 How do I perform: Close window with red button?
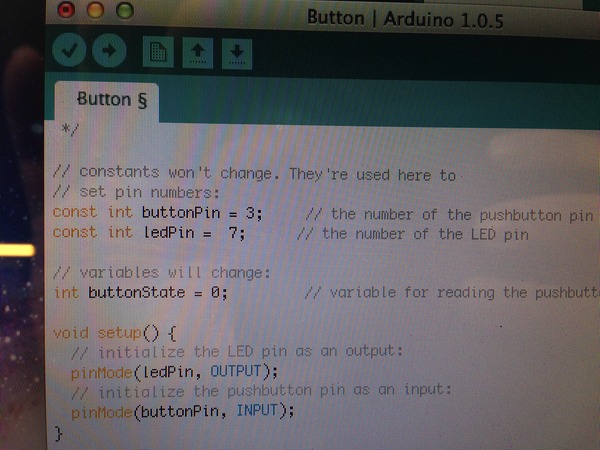click(x=66, y=10)
